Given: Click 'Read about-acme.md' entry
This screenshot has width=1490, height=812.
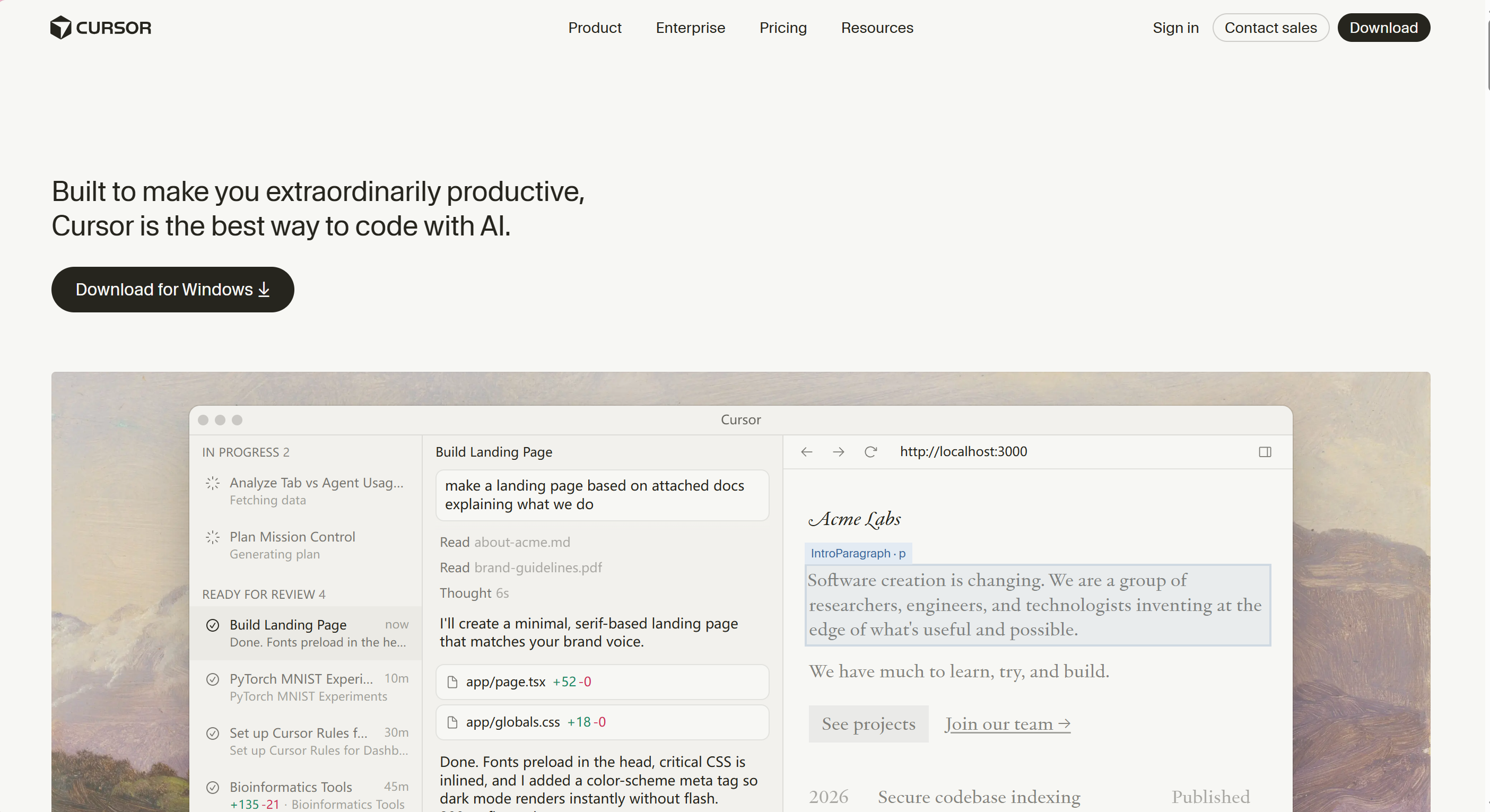Looking at the screenshot, I should (504, 542).
